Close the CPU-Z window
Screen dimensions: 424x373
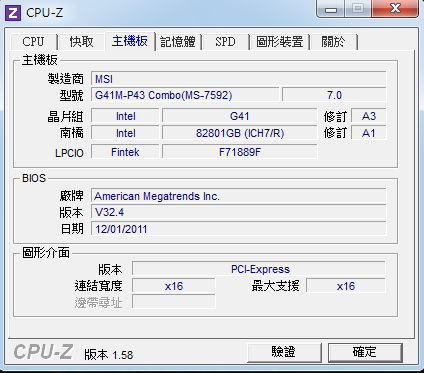click(395, 8)
